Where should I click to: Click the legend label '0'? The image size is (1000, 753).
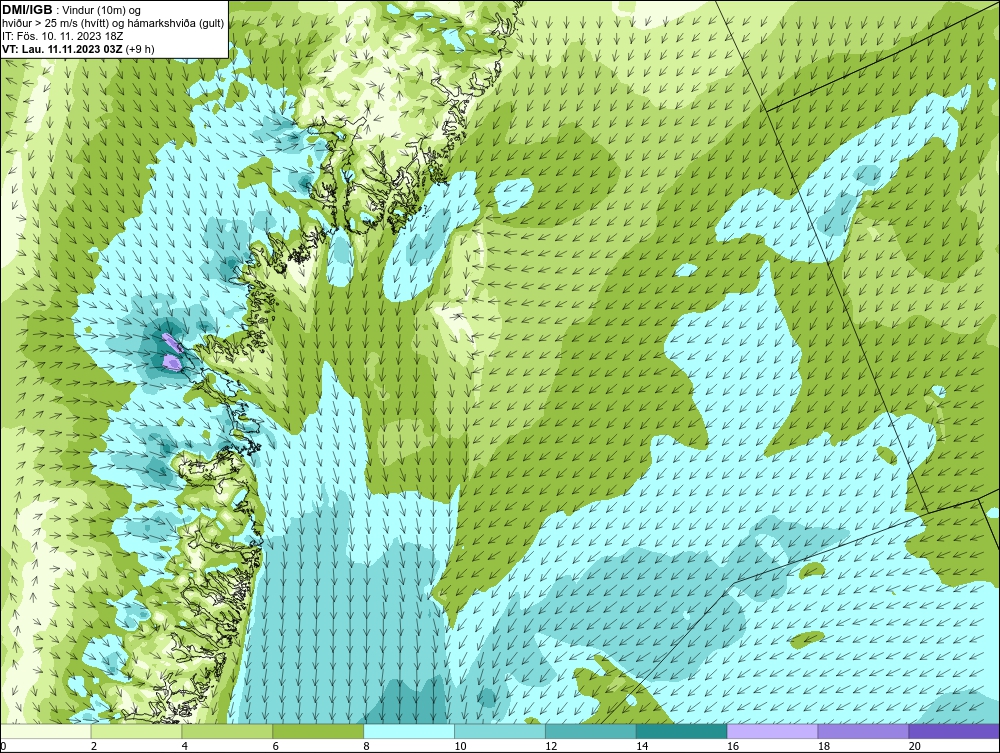(x=4, y=746)
